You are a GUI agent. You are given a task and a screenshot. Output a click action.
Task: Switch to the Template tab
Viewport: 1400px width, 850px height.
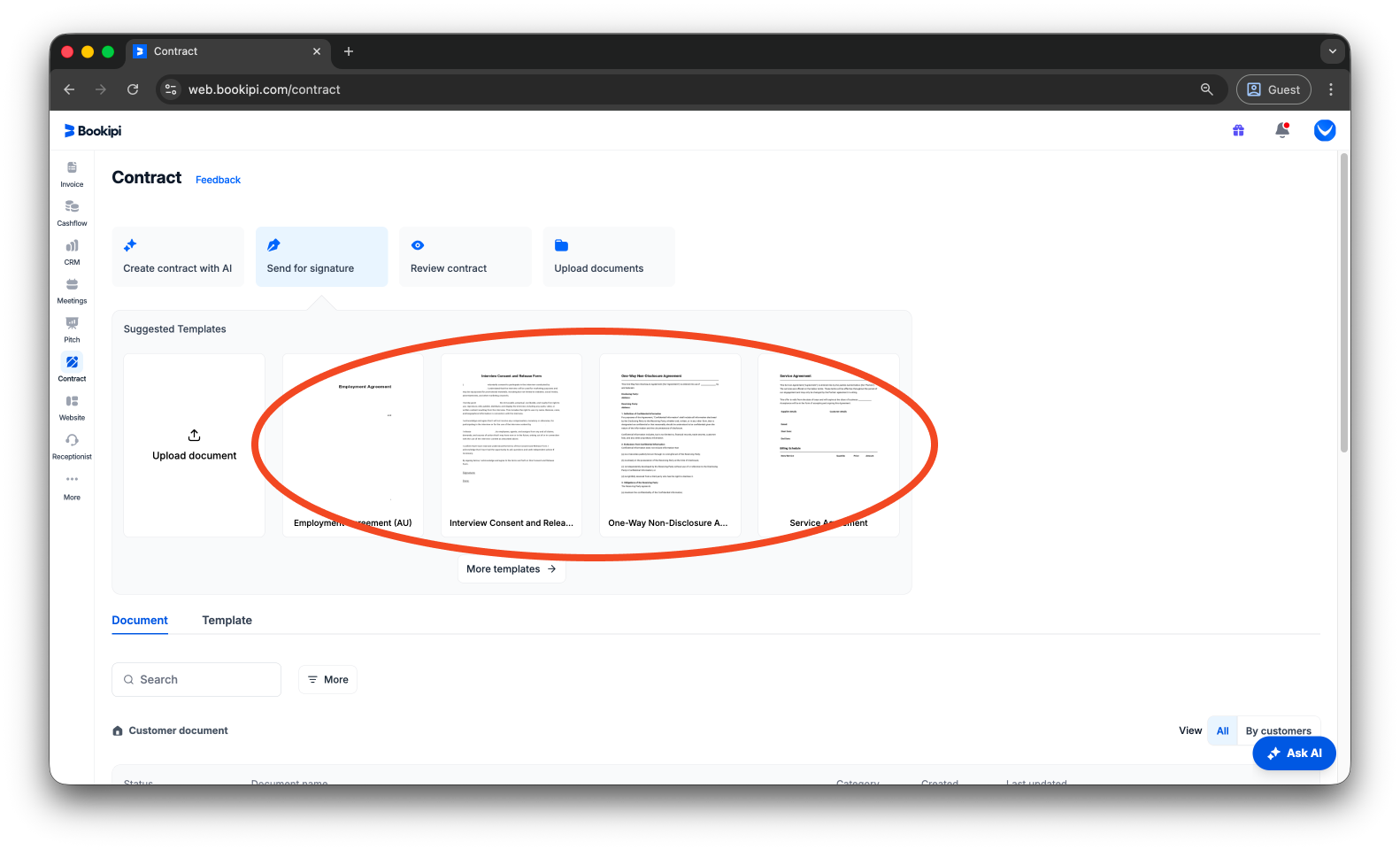tap(227, 621)
